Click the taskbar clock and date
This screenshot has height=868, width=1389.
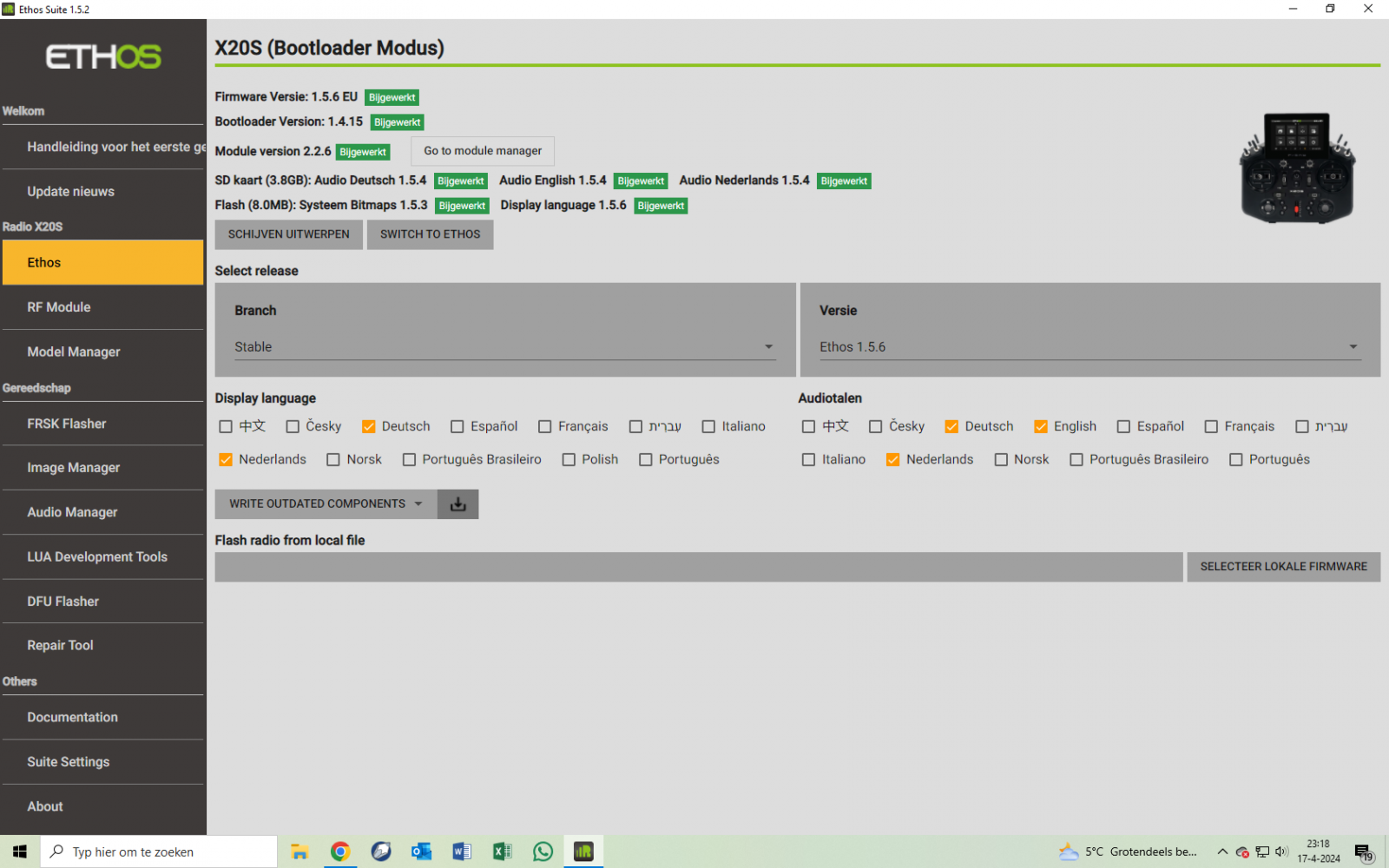tap(1319, 852)
